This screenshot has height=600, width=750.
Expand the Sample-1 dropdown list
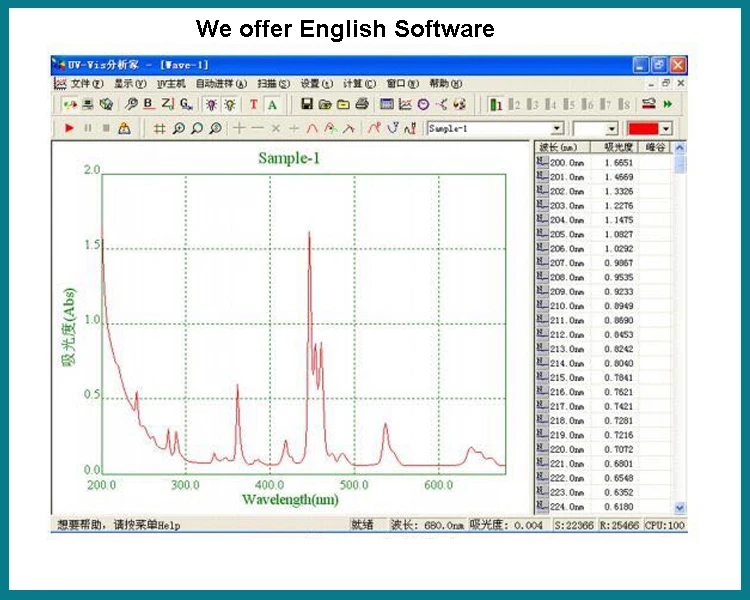point(557,129)
